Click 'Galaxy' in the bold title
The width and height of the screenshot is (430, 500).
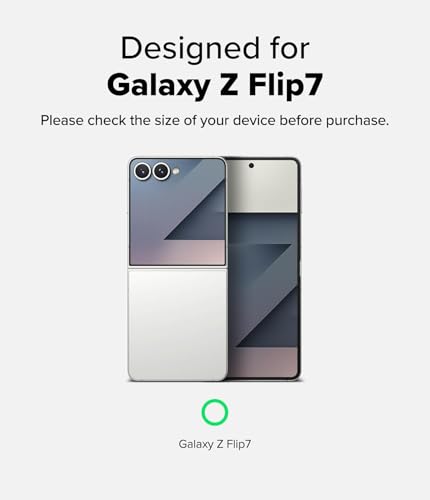[x=158, y=85]
